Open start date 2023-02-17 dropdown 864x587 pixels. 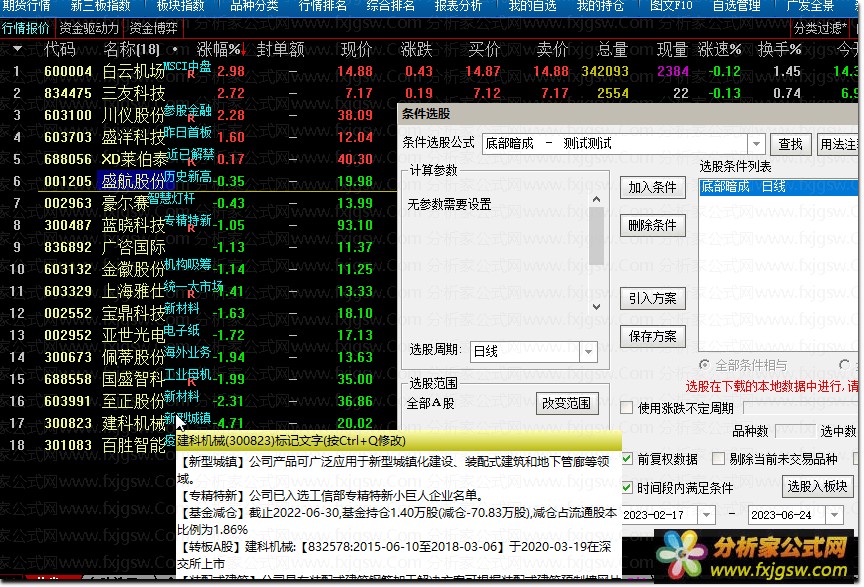pos(706,515)
